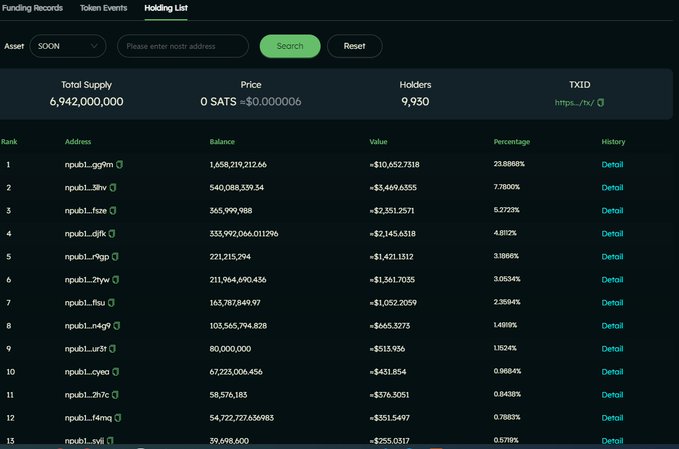Click the Address column header
This screenshot has height=449, width=679.
tap(78, 142)
